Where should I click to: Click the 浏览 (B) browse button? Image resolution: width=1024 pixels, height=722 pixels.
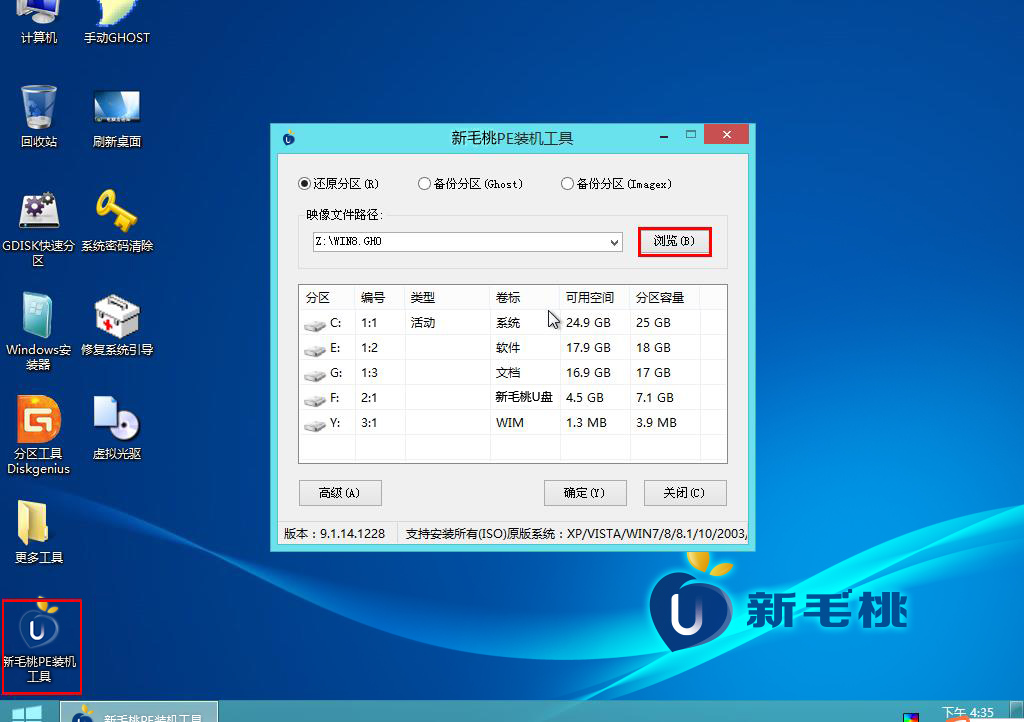675,242
